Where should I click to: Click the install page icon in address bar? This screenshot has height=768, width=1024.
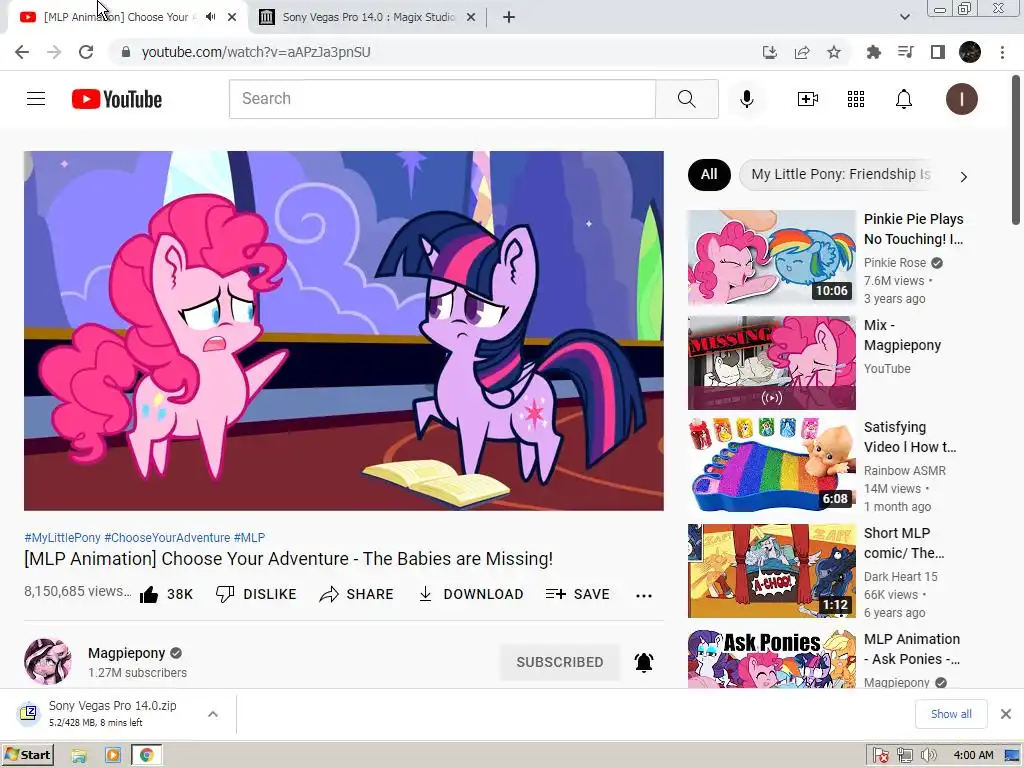tap(770, 52)
